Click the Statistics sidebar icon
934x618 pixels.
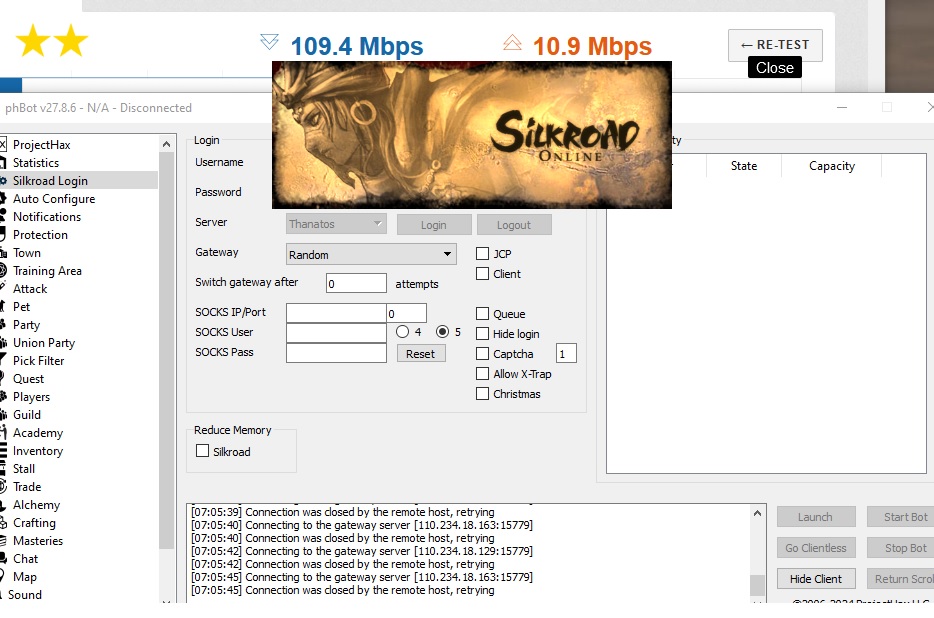pyautogui.click(x=3, y=163)
